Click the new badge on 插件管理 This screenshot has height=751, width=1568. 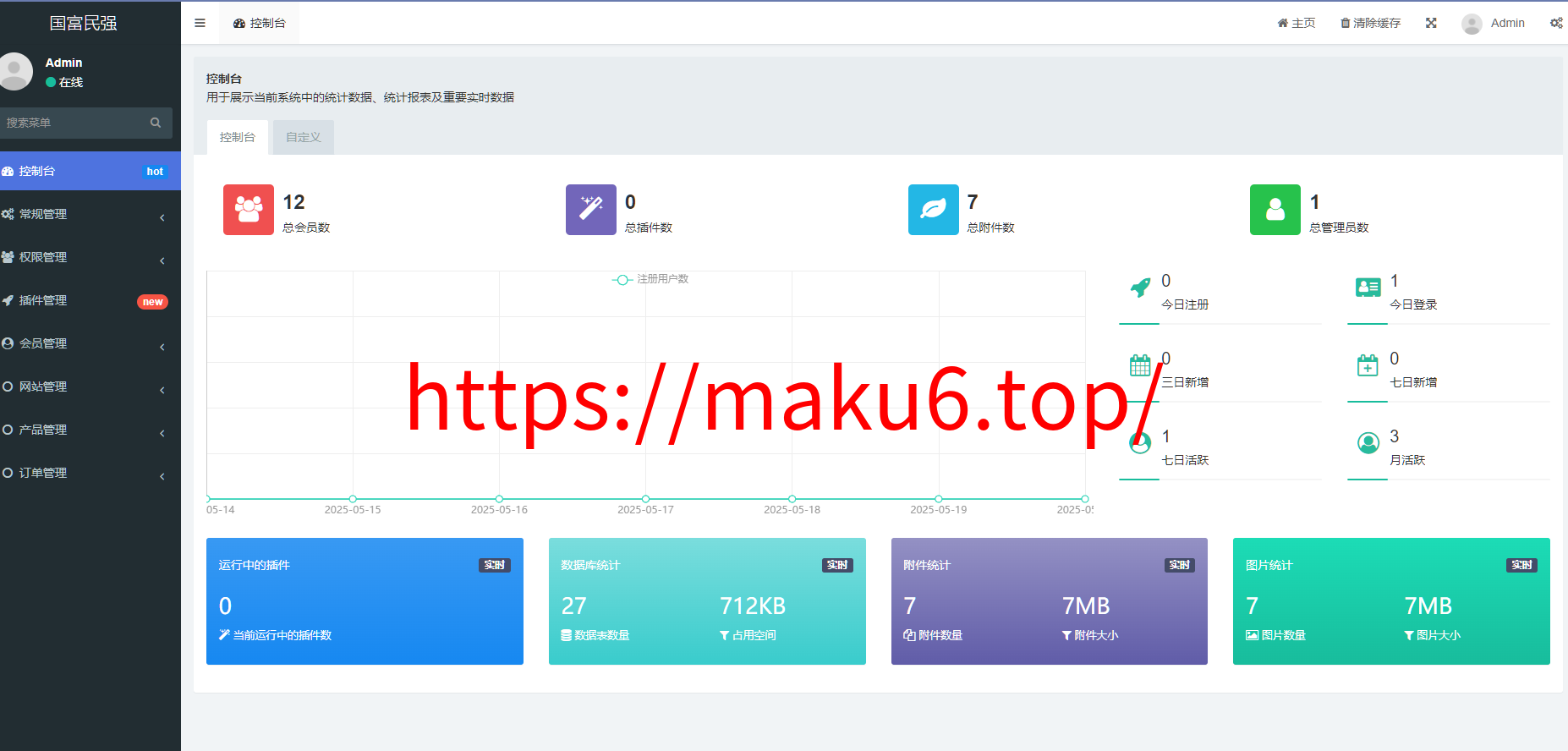coord(152,302)
